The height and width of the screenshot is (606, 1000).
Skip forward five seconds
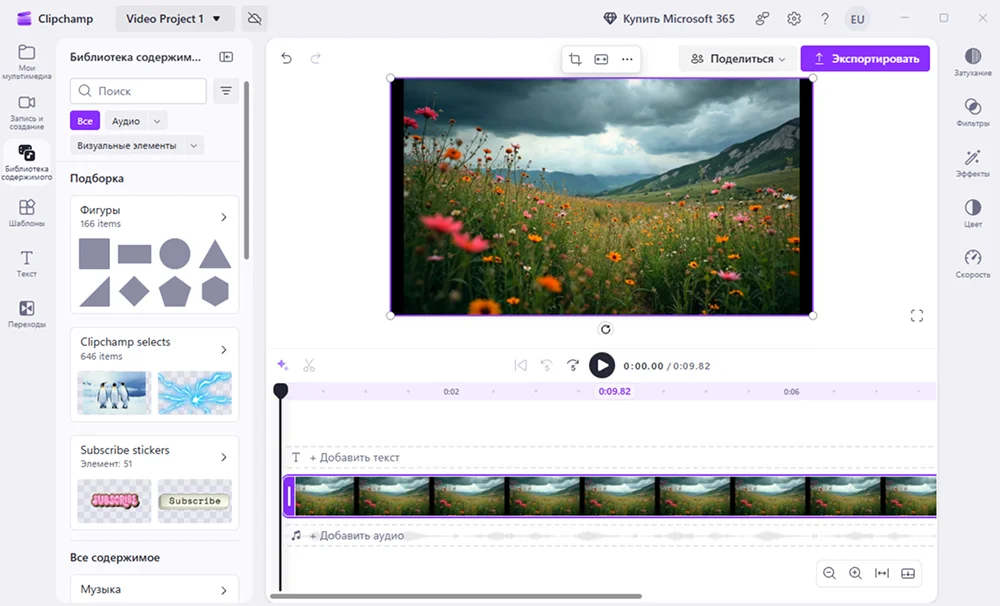pyautogui.click(x=573, y=365)
